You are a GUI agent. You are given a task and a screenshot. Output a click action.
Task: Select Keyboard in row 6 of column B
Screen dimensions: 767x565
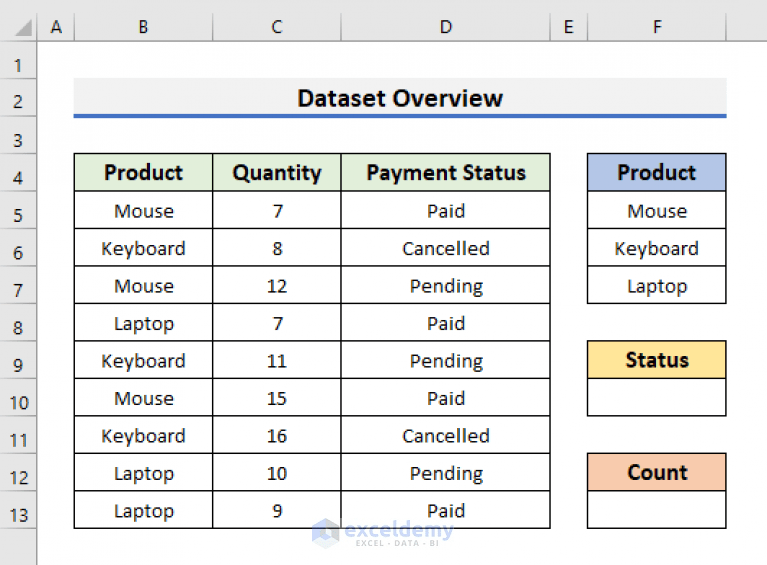point(143,248)
